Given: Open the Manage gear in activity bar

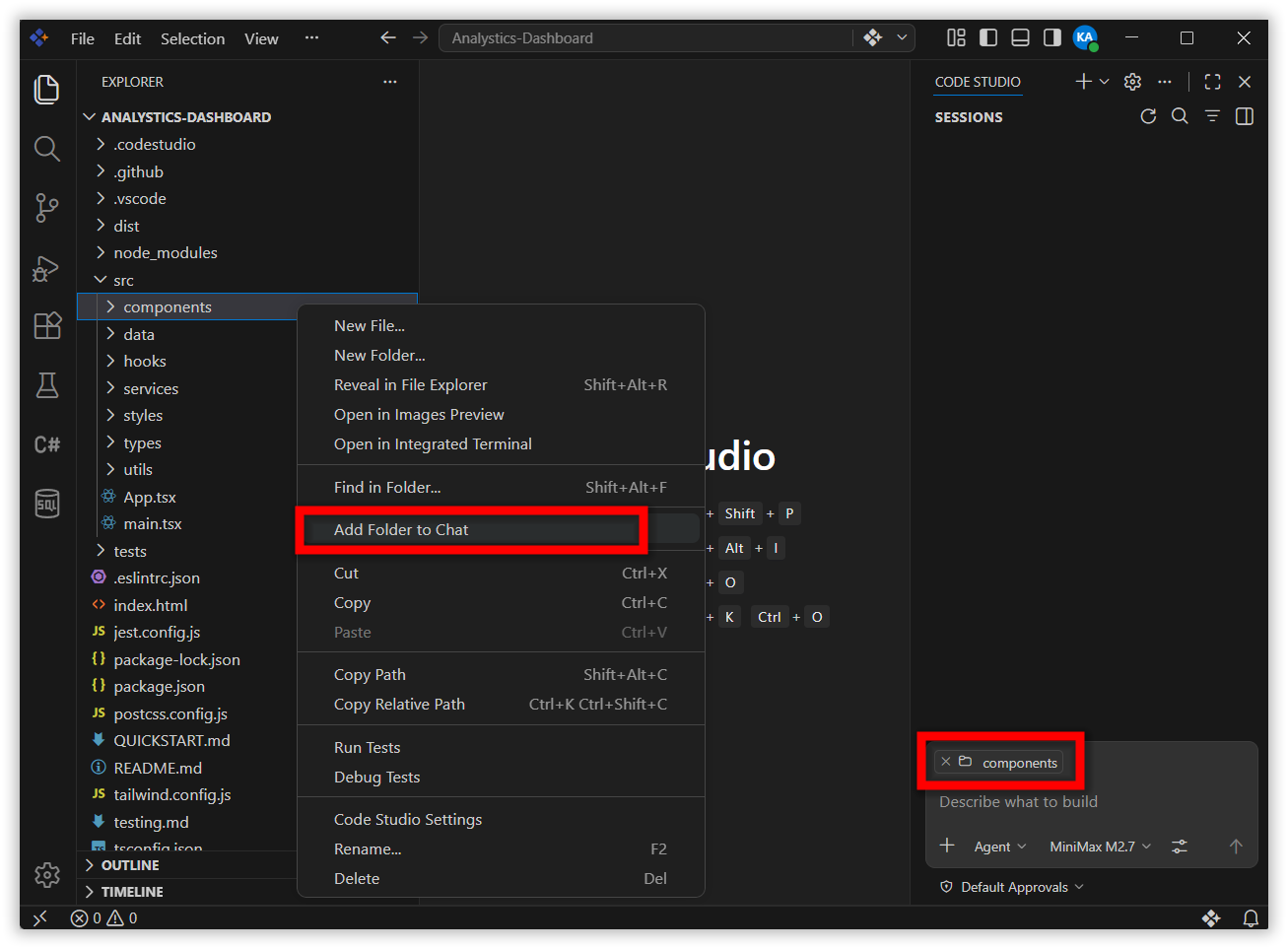Looking at the screenshot, I should point(47,874).
